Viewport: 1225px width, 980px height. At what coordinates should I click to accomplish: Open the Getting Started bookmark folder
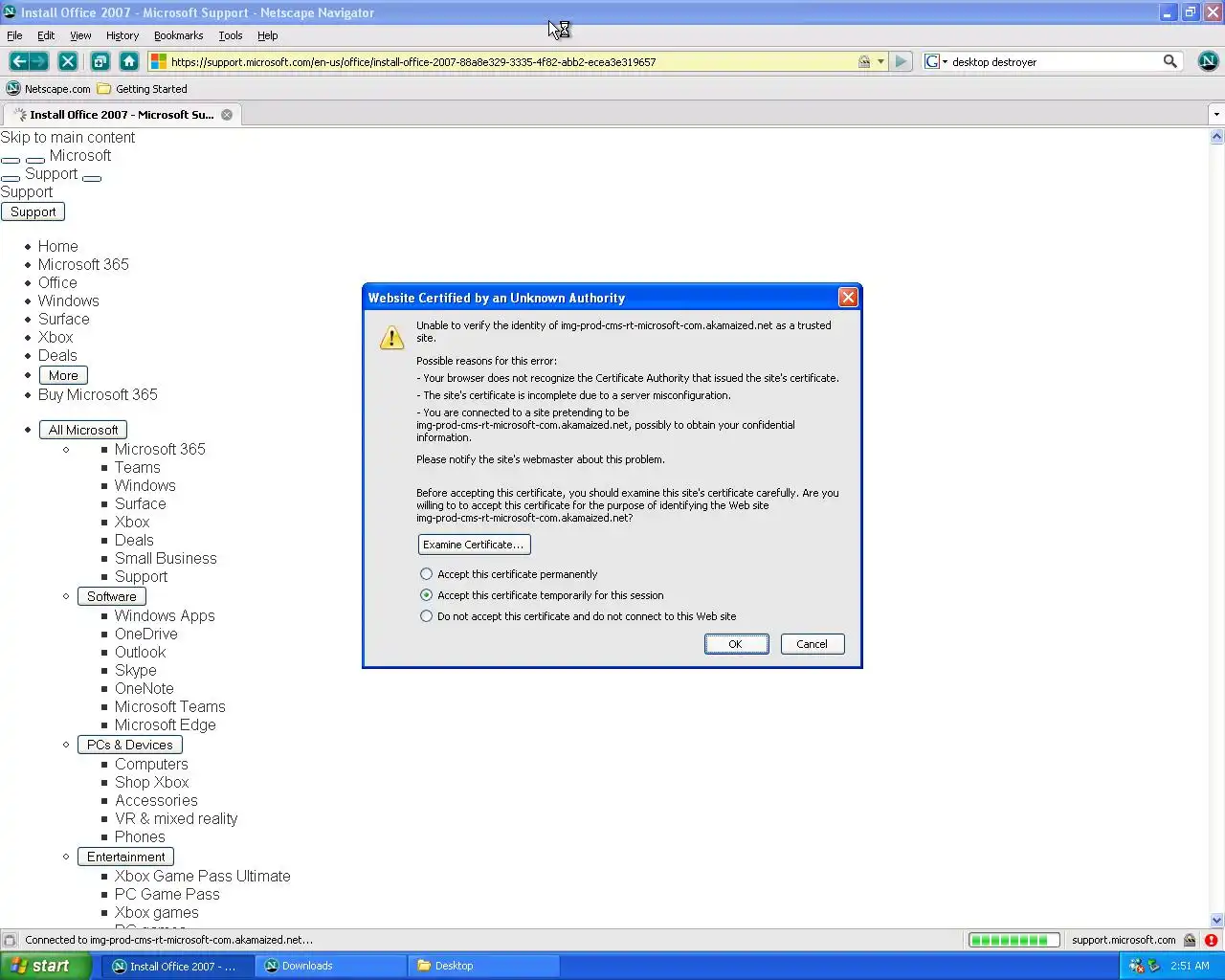[143, 89]
